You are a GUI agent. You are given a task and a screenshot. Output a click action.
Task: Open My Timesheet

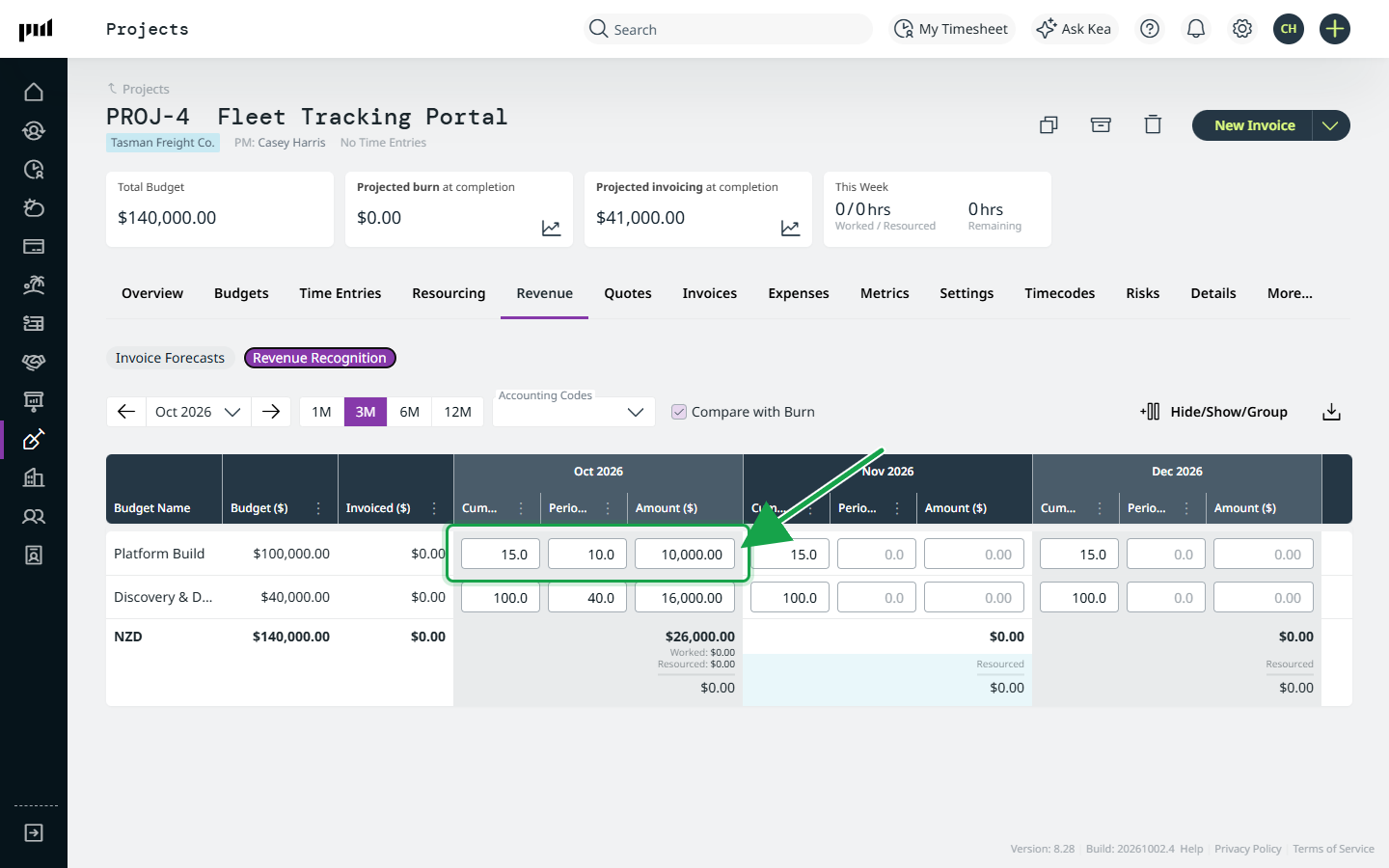pos(951,29)
